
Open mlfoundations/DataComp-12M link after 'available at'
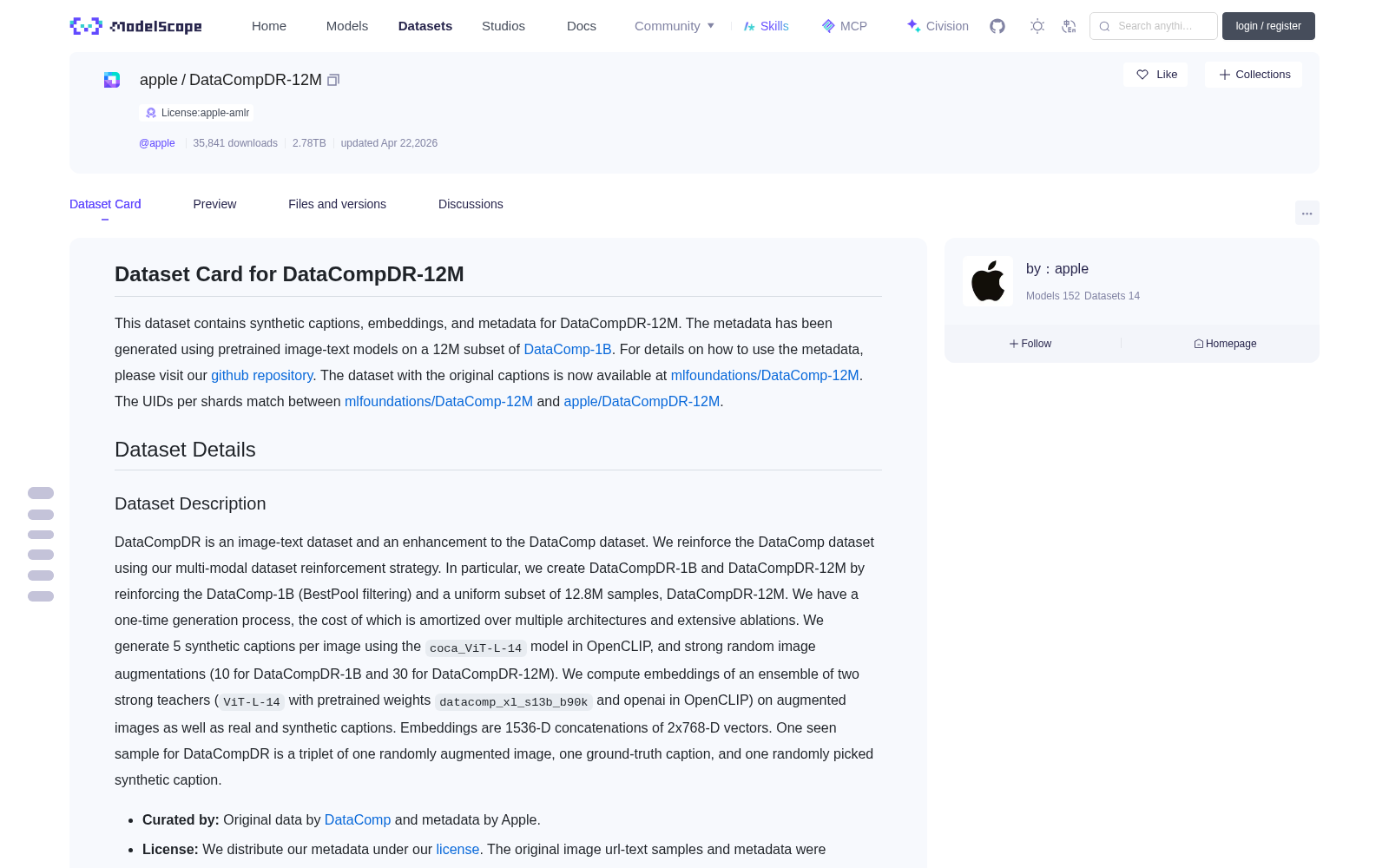click(765, 375)
